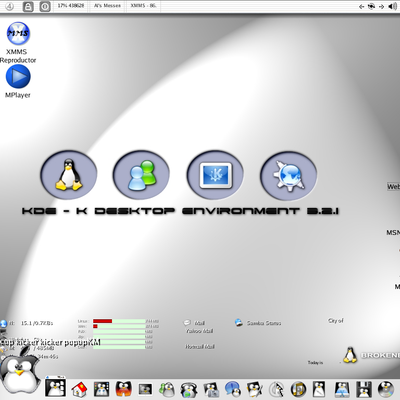This screenshot has width=400, height=400.
Task: Open the red house home dock icon
Action: [79, 389]
